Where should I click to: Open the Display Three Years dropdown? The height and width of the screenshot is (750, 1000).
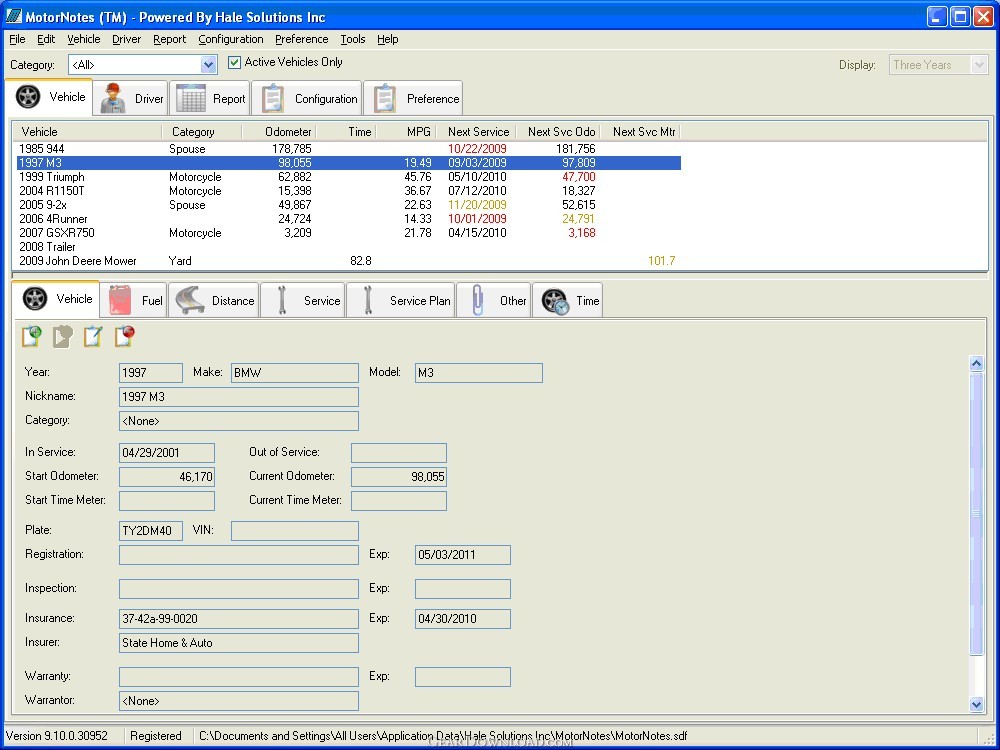[x=979, y=64]
